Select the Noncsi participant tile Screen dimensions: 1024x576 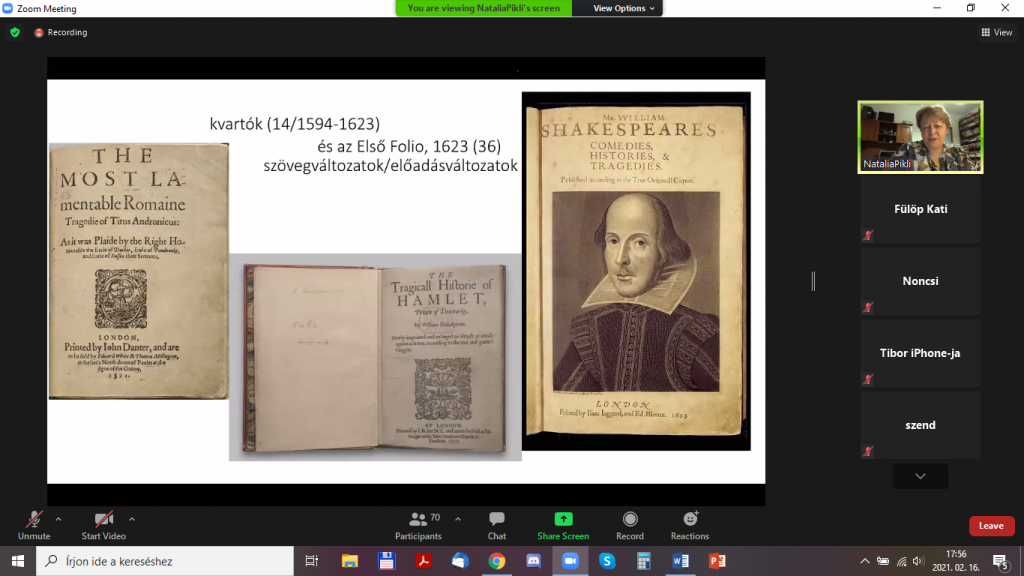coord(920,281)
